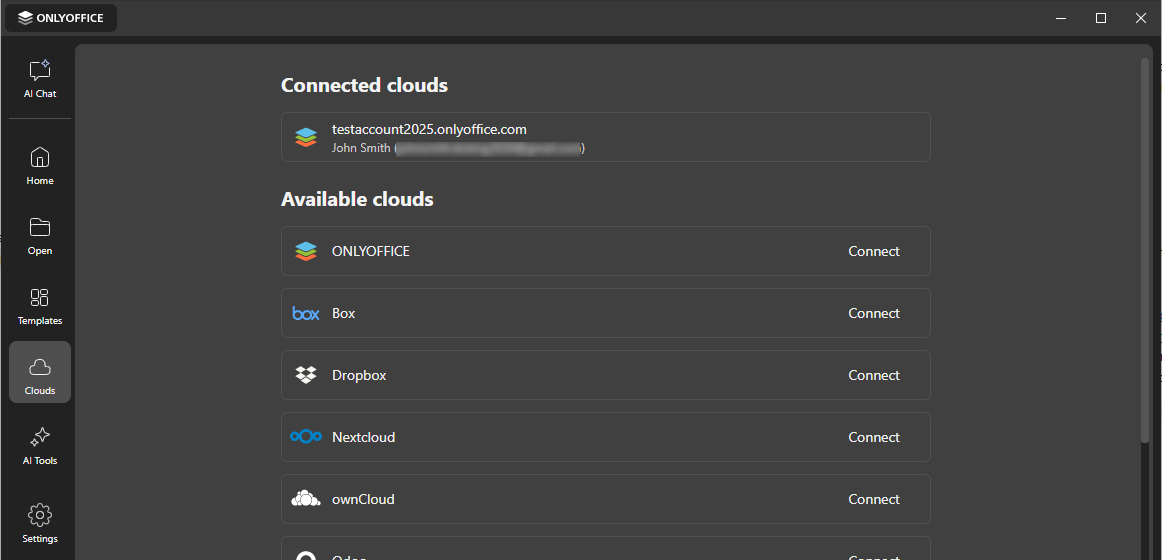Click the Box logo icon
The height and width of the screenshot is (560, 1162).
click(305, 313)
